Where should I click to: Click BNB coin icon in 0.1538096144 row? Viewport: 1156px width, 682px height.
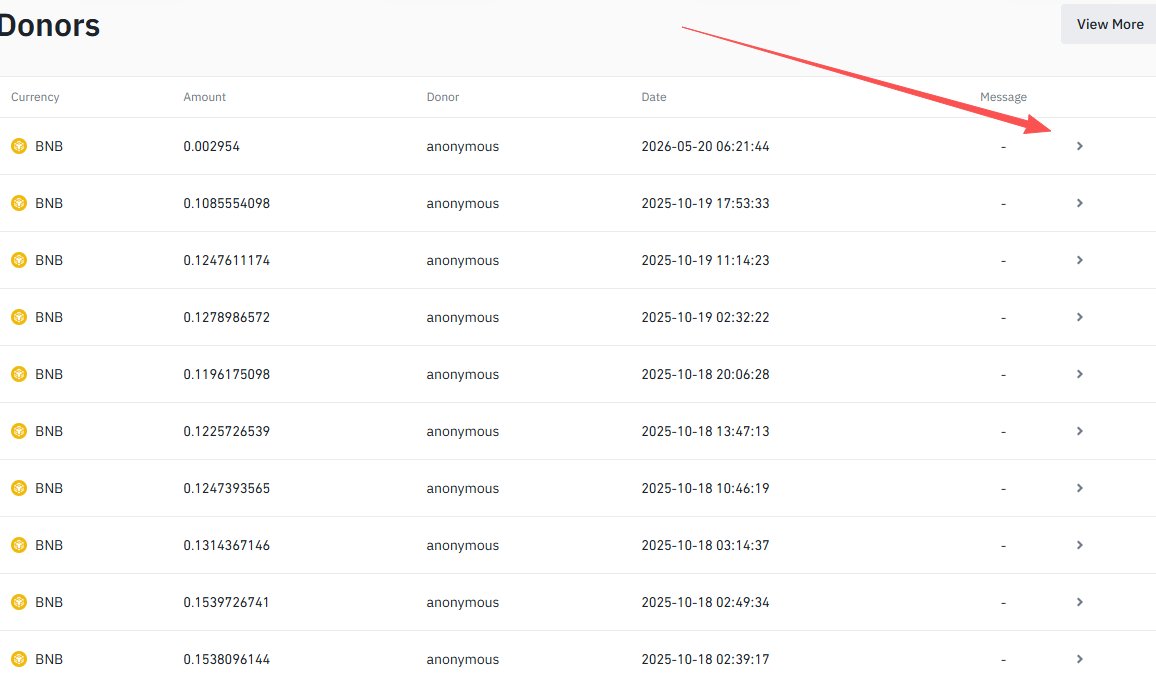pyautogui.click(x=19, y=659)
